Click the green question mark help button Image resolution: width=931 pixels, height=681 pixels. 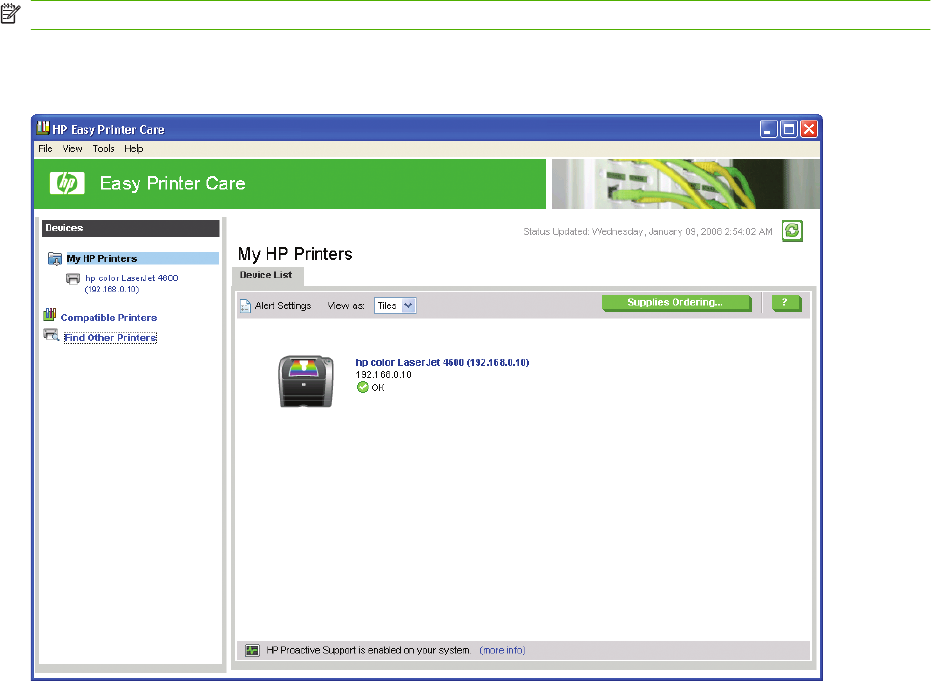[x=786, y=303]
